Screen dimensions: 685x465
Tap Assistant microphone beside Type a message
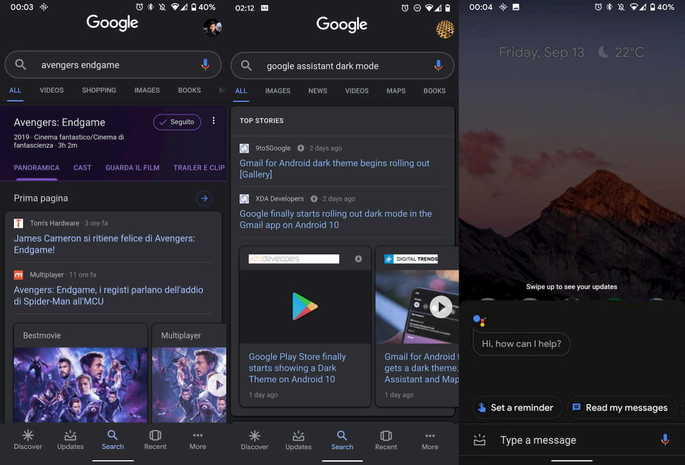665,440
